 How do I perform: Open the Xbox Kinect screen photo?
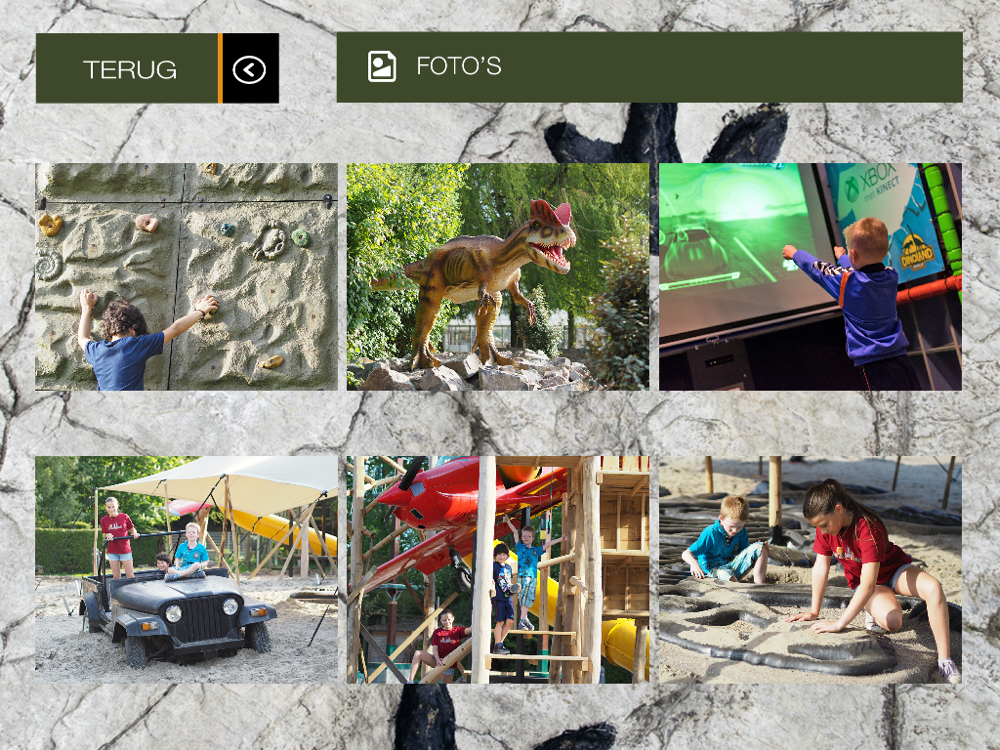[x=810, y=277]
